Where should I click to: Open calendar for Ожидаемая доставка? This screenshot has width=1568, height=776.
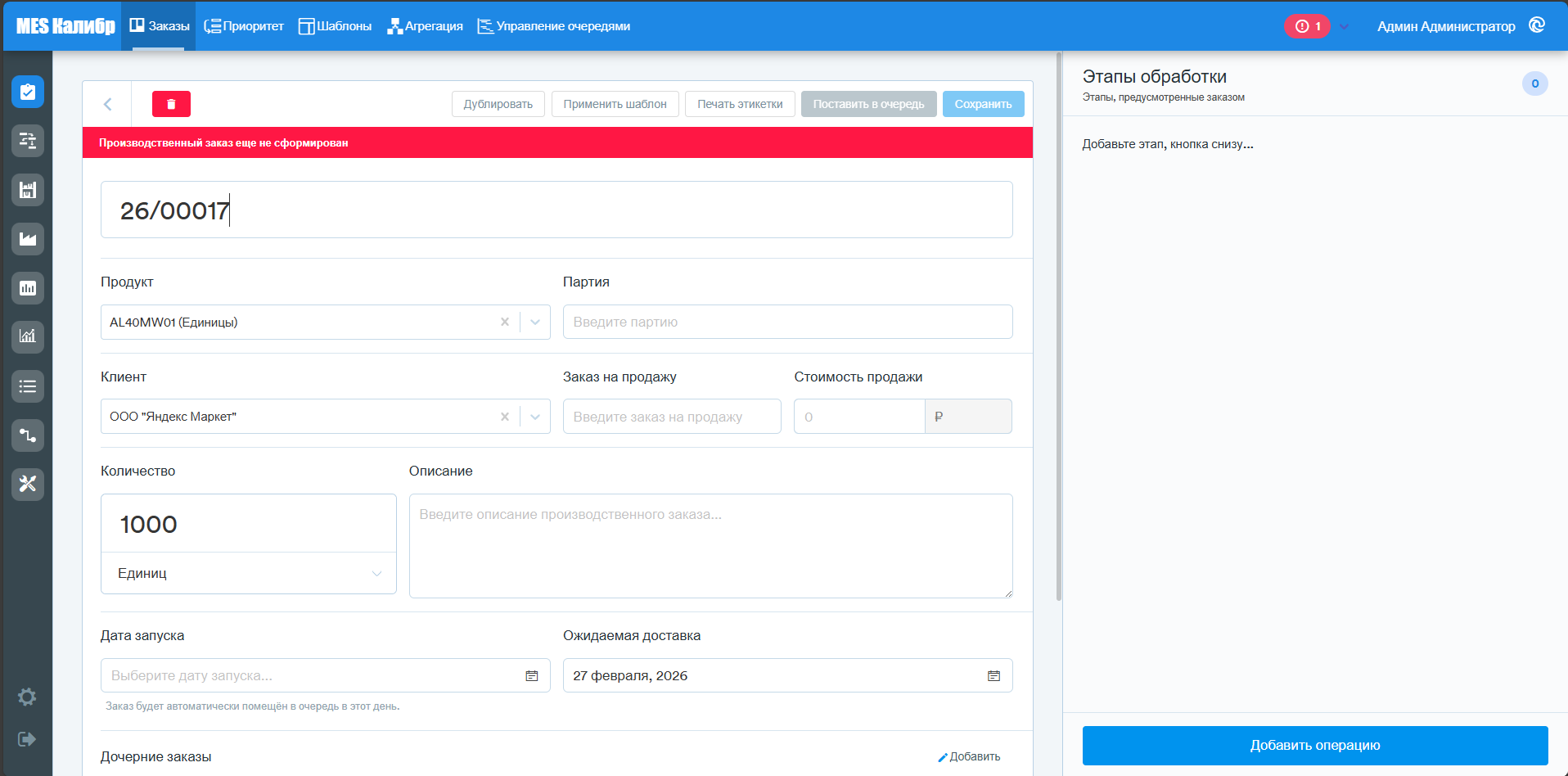click(994, 675)
